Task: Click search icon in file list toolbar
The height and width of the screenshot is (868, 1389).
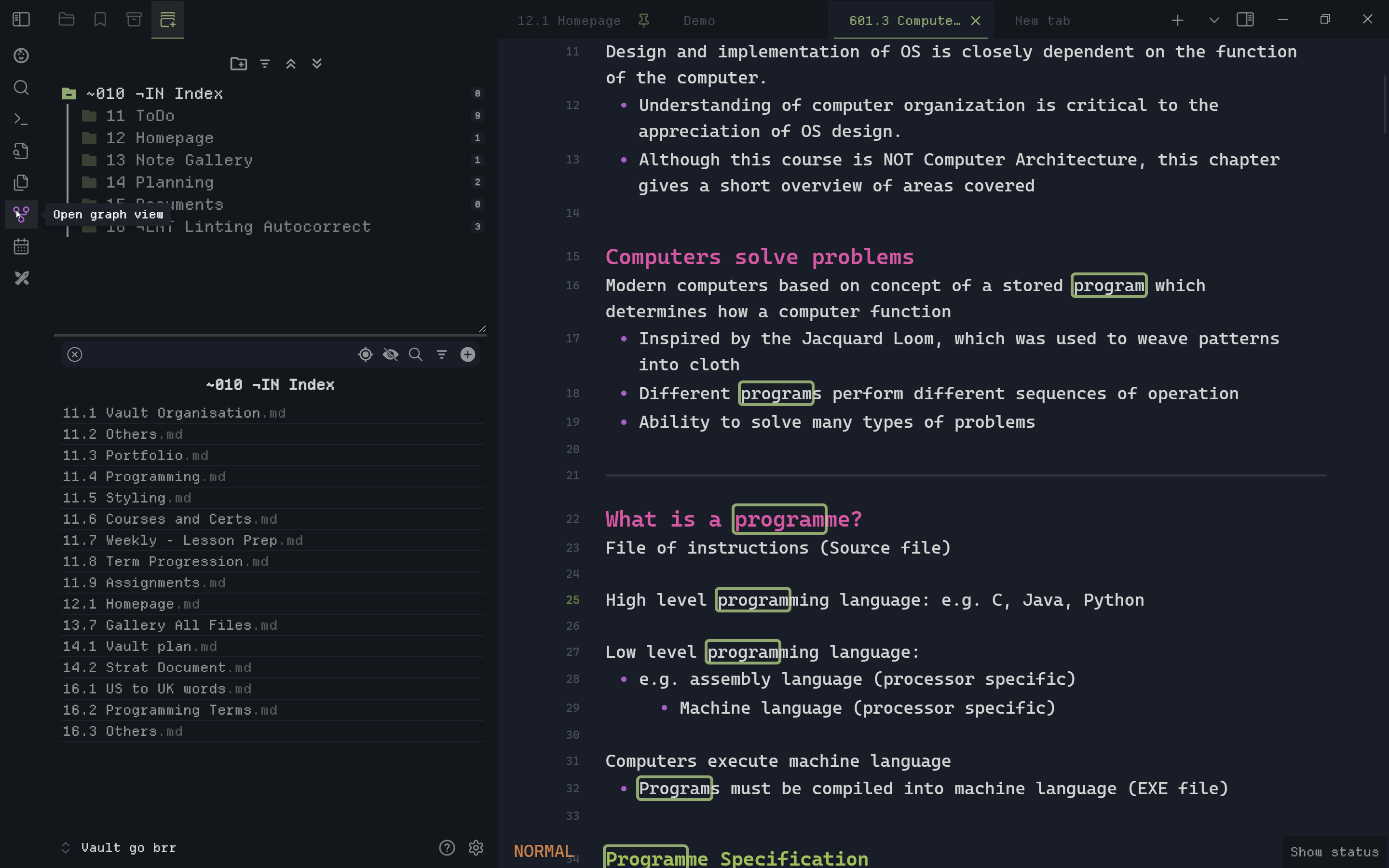Action: coord(416,354)
